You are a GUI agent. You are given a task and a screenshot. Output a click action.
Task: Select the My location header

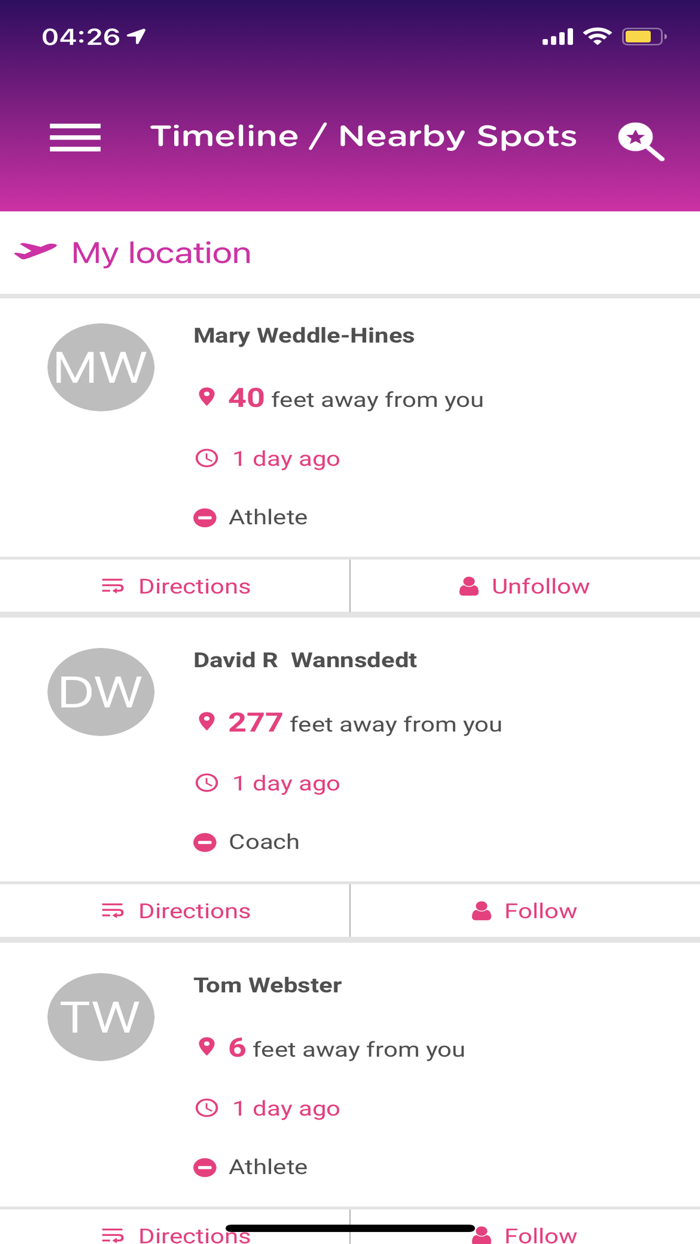tap(161, 252)
